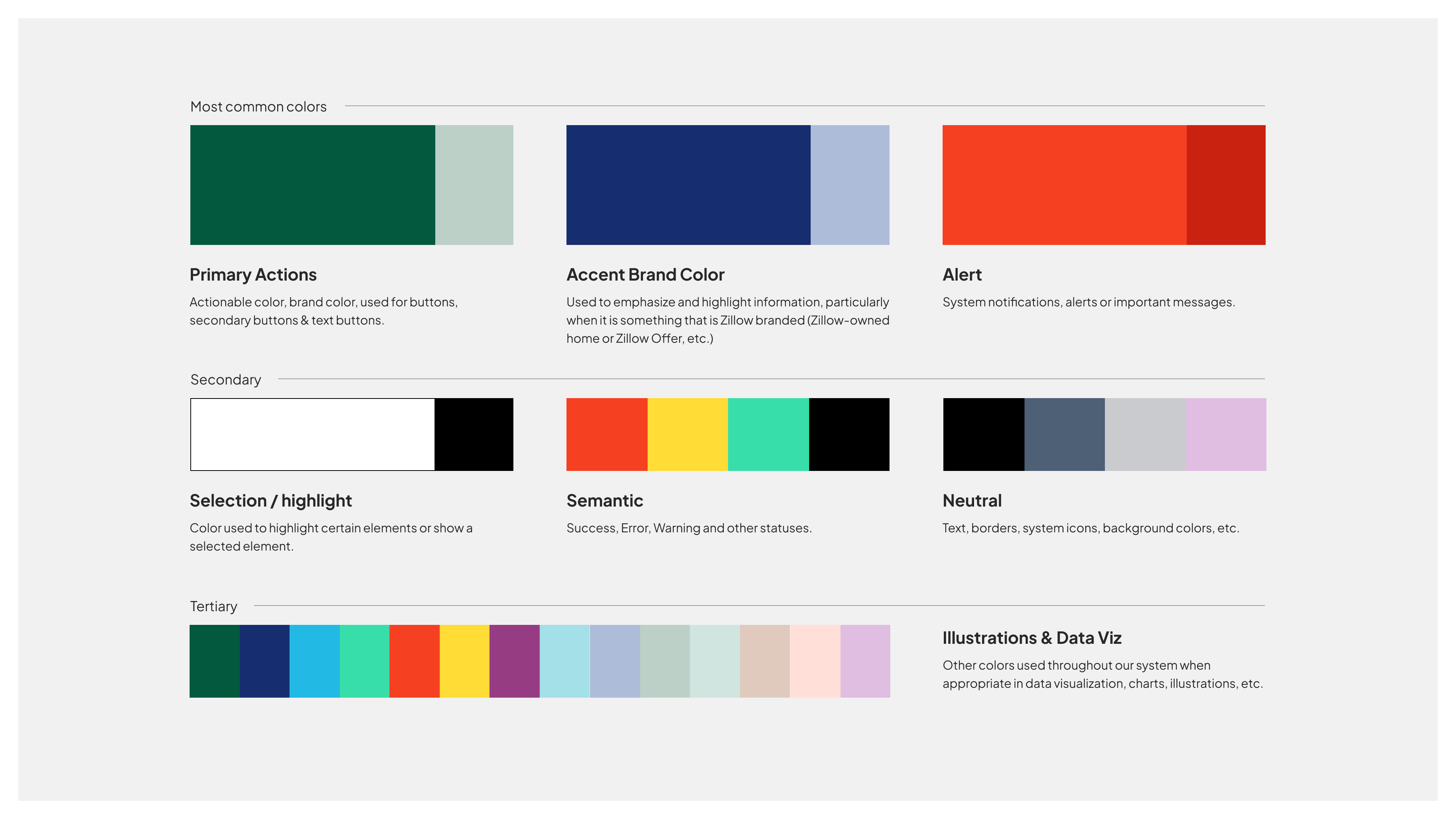Click the 'Primary Actions' heading
The width and height of the screenshot is (1456, 819).
tap(253, 275)
